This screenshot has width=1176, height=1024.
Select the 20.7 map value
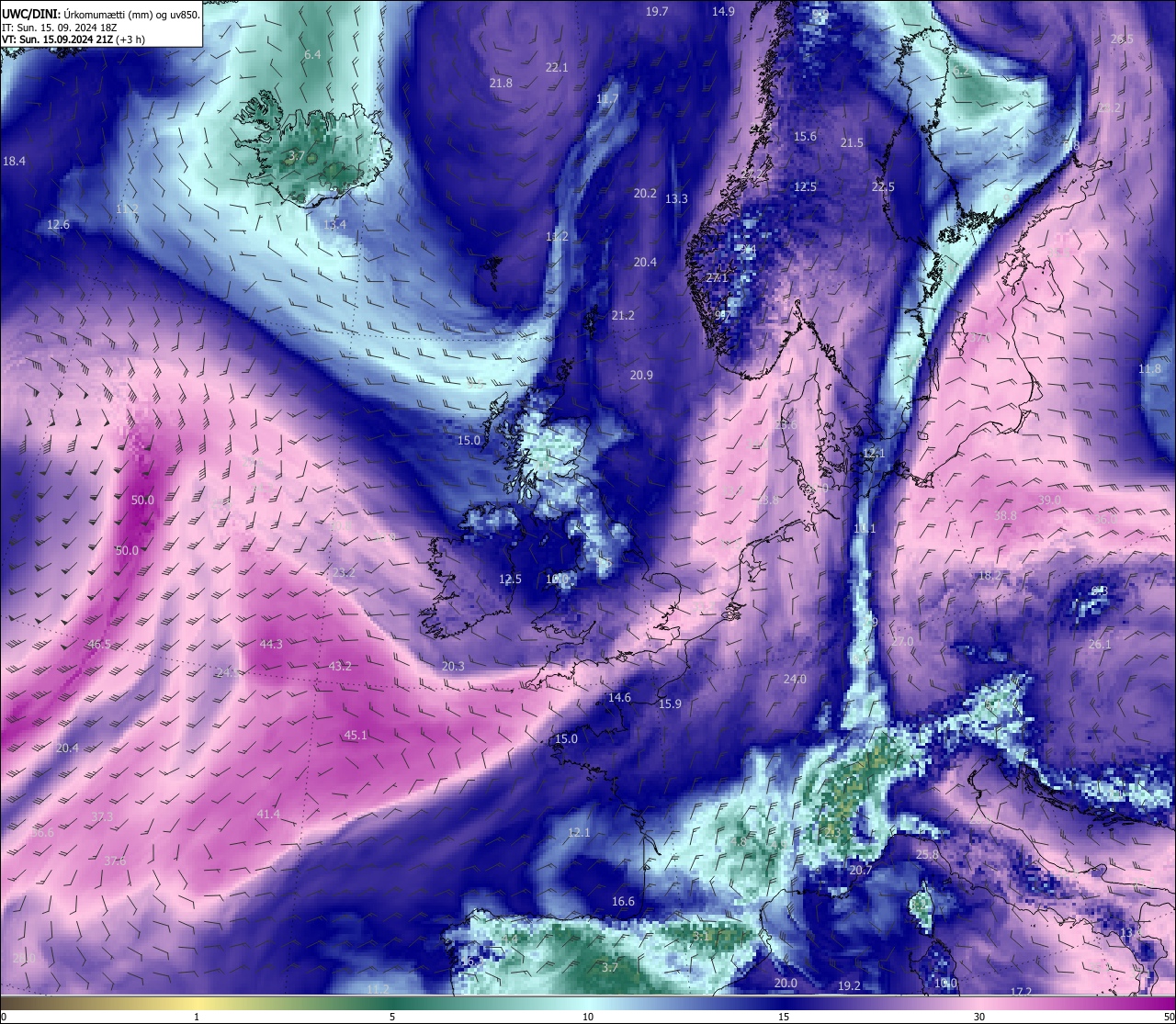(861, 870)
